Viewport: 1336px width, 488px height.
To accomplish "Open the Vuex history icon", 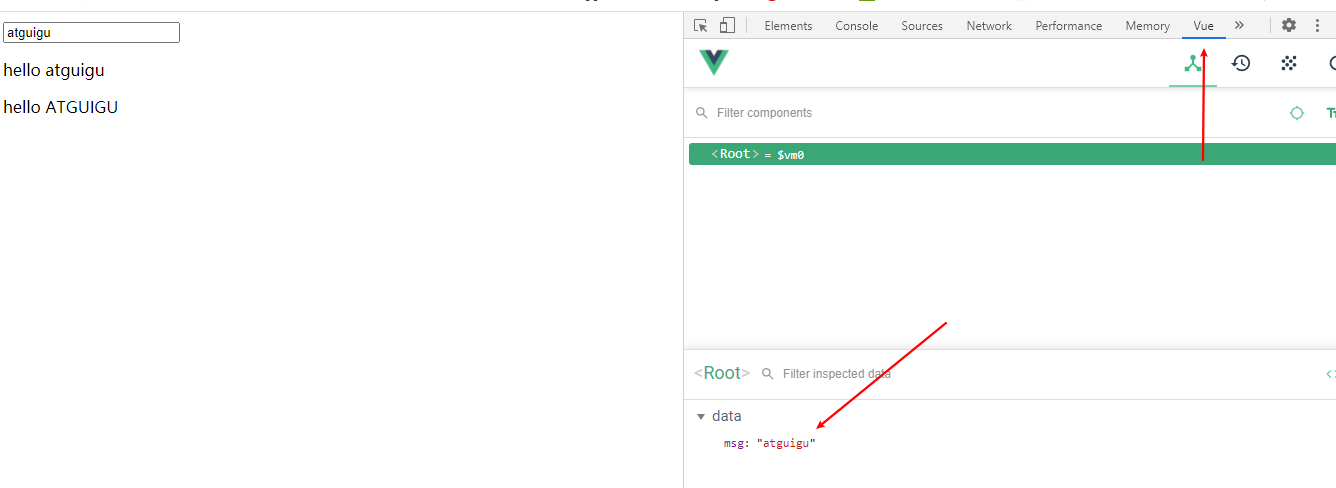I will pyautogui.click(x=1241, y=63).
